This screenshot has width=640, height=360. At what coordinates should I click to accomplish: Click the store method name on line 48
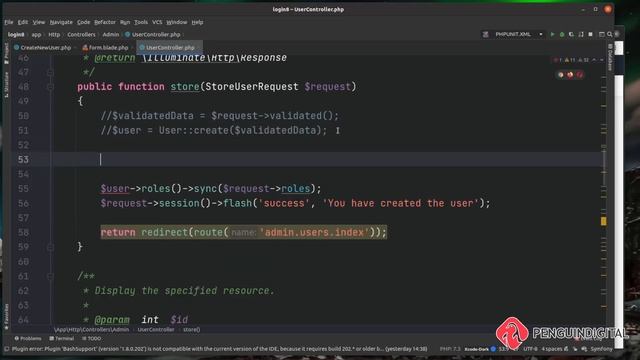(185, 87)
